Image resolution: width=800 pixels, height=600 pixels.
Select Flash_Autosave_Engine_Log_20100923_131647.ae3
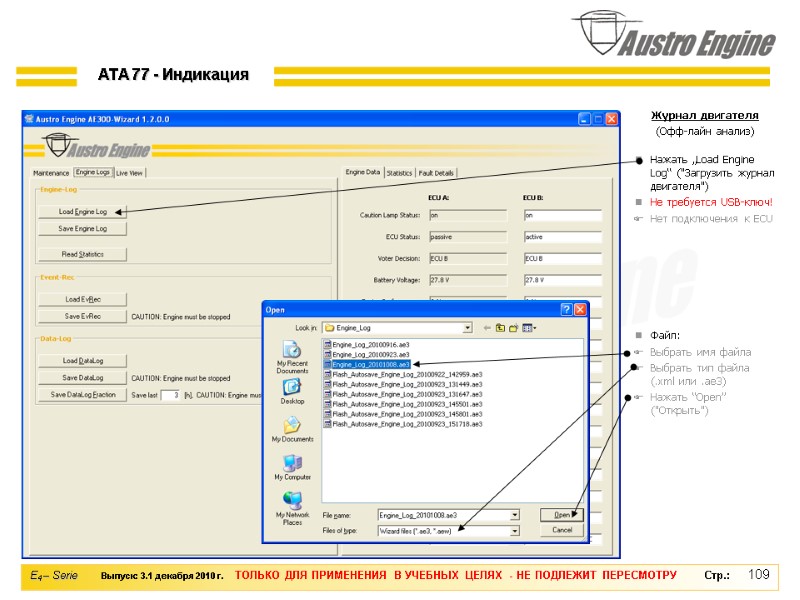(404, 394)
